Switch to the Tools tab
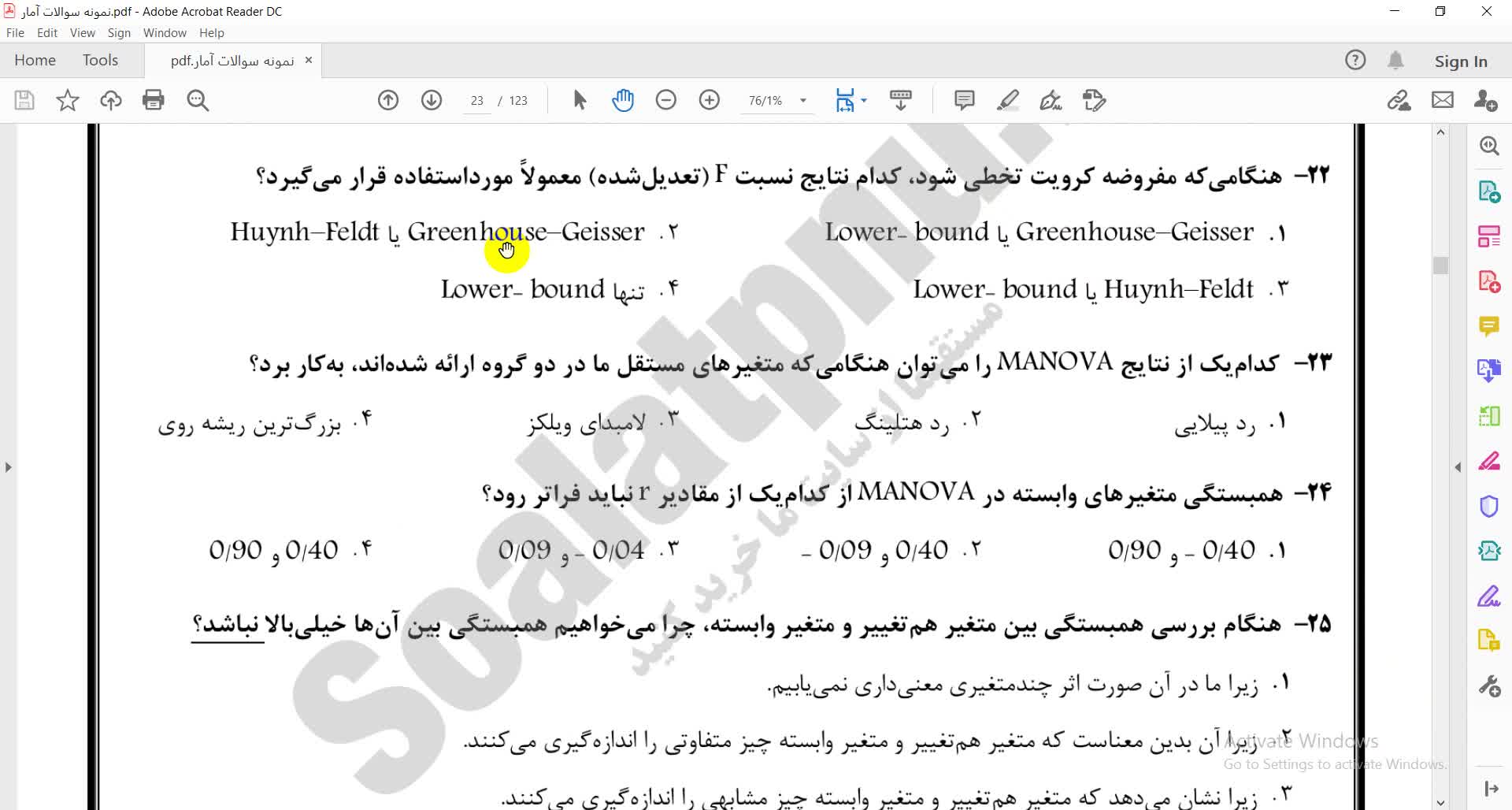The width and height of the screenshot is (1512, 810). pos(100,61)
